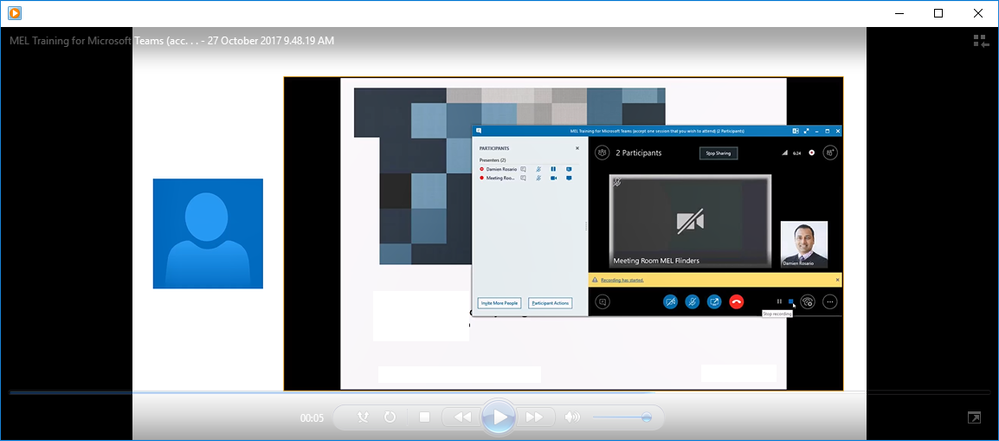Image resolution: width=999 pixels, height=441 pixels.
Task: Click the blue default avatar picture
Action: click(x=208, y=233)
